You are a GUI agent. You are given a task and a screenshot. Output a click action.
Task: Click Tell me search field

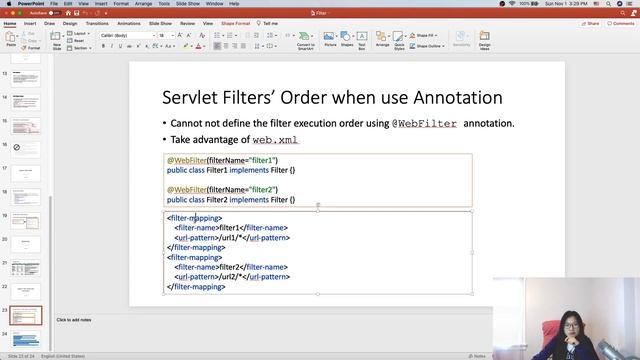click(x=267, y=24)
